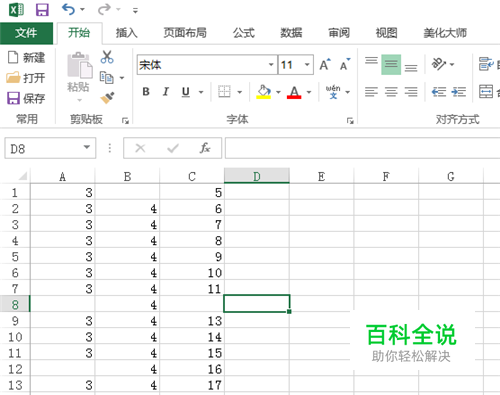Switch to the 视图 ribbon tab
This screenshot has width=500, height=395.
387,33
